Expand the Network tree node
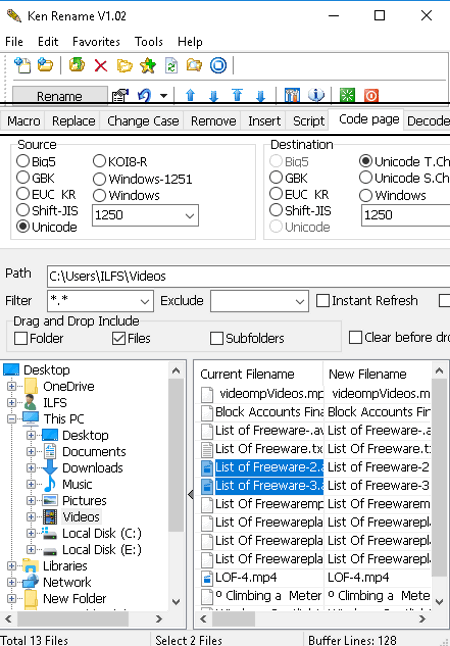 (x=12, y=582)
